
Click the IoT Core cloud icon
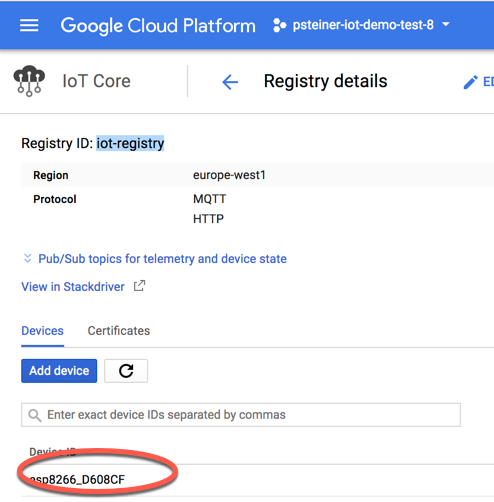pyautogui.click(x=29, y=81)
